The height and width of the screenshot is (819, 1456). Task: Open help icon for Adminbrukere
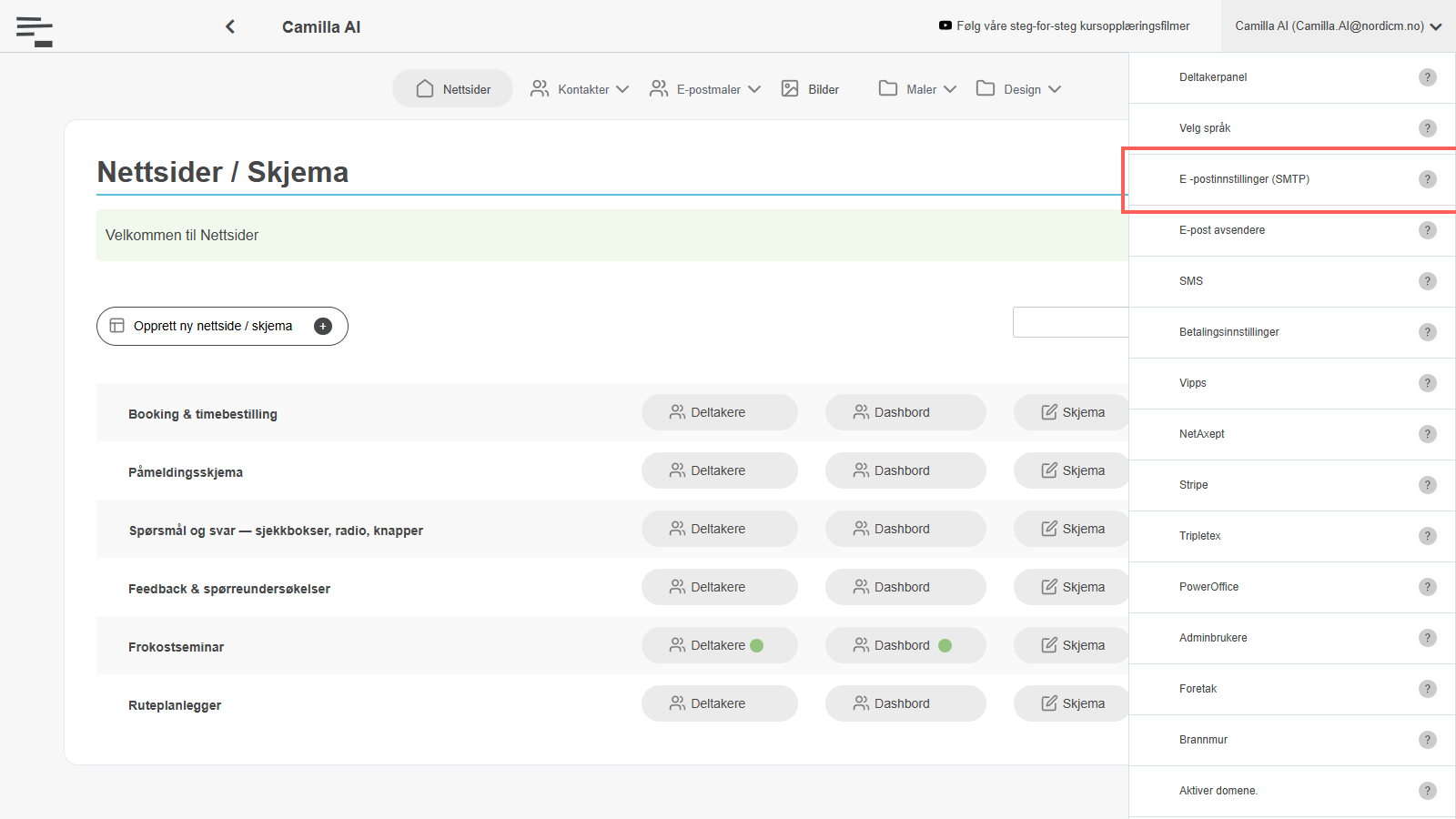[x=1428, y=638]
